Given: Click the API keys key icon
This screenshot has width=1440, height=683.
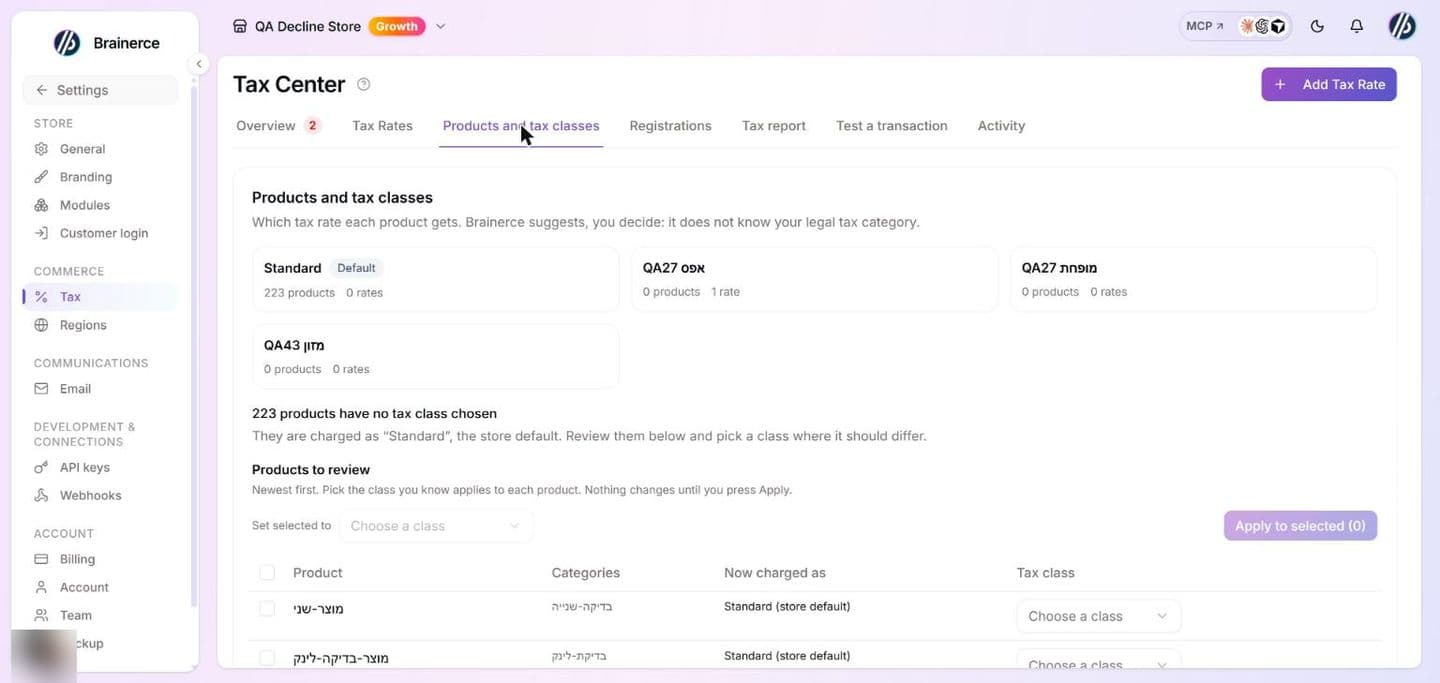Looking at the screenshot, I should [x=41, y=467].
